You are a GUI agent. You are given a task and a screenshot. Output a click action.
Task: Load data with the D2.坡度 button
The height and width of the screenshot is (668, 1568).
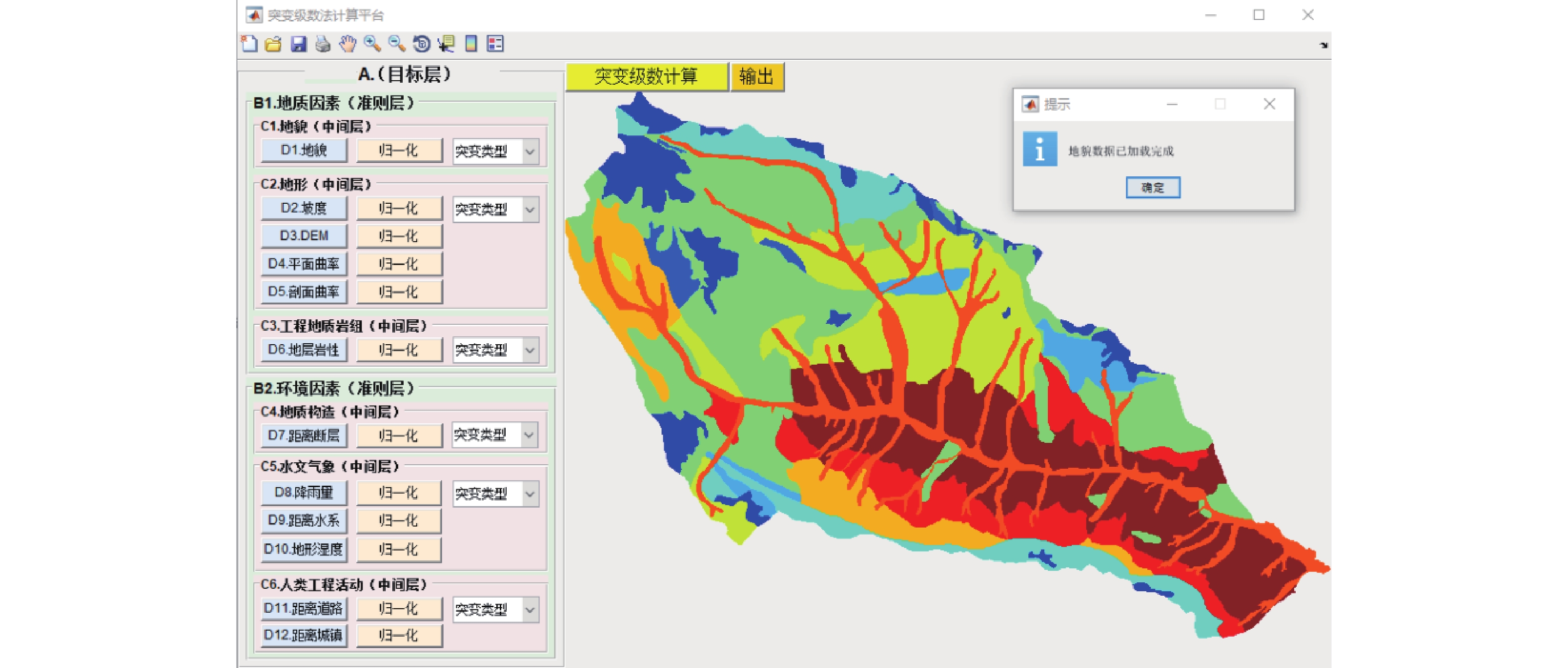[304, 208]
